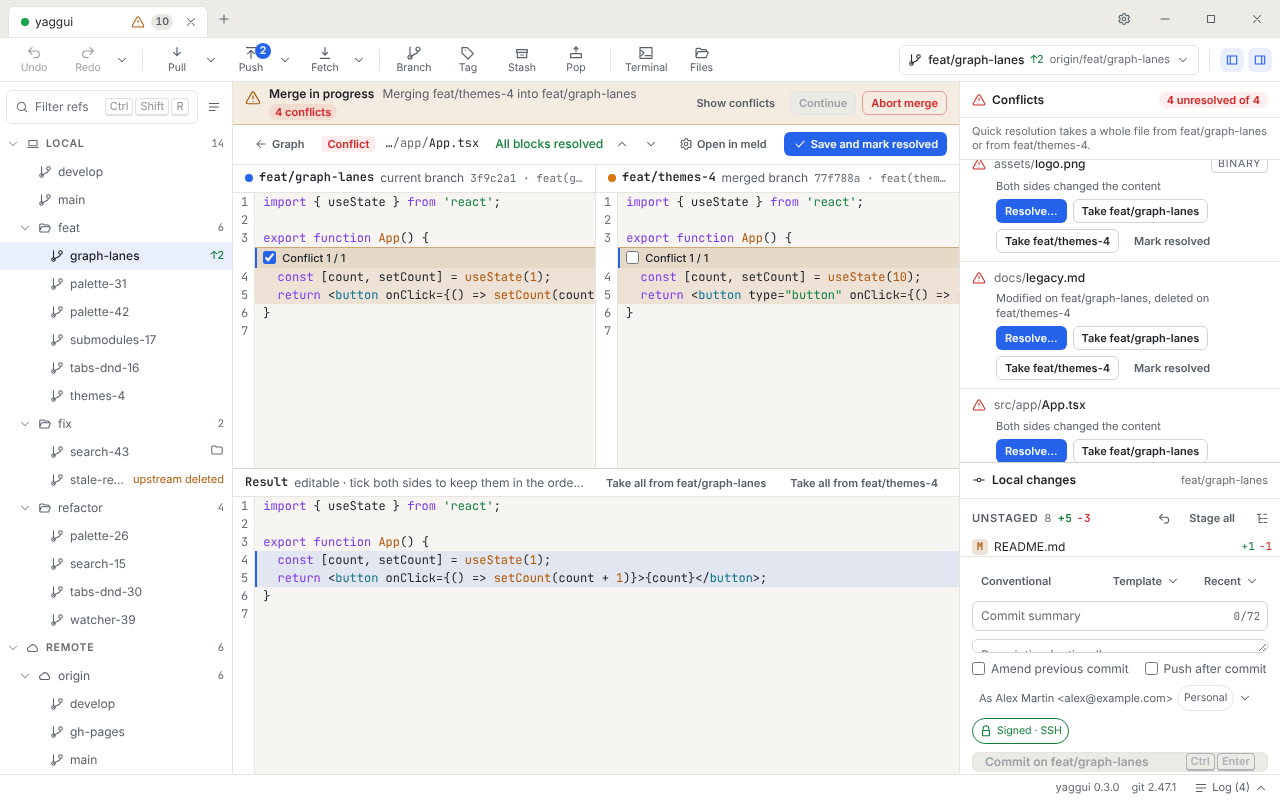Push commits with the Push icon

click(x=251, y=59)
